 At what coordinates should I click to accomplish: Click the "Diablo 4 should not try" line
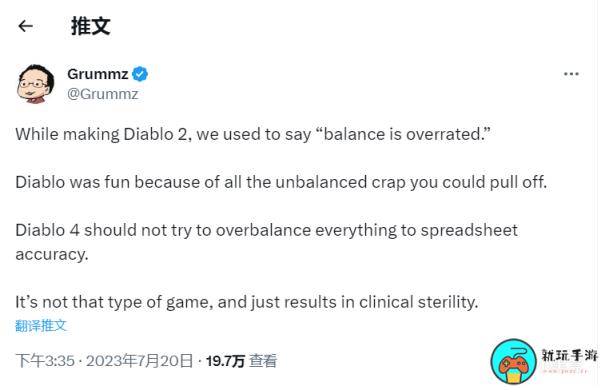pos(267,230)
